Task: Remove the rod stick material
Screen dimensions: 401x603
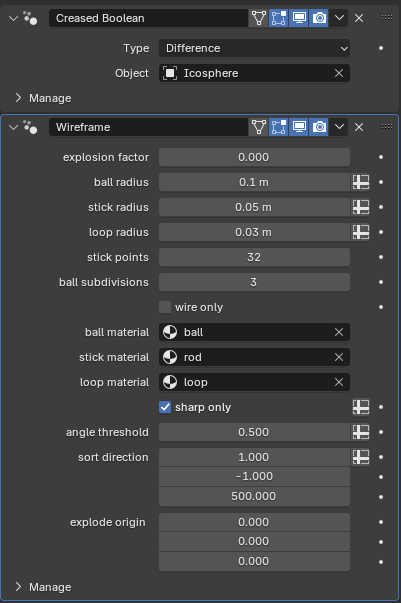Action: (339, 357)
